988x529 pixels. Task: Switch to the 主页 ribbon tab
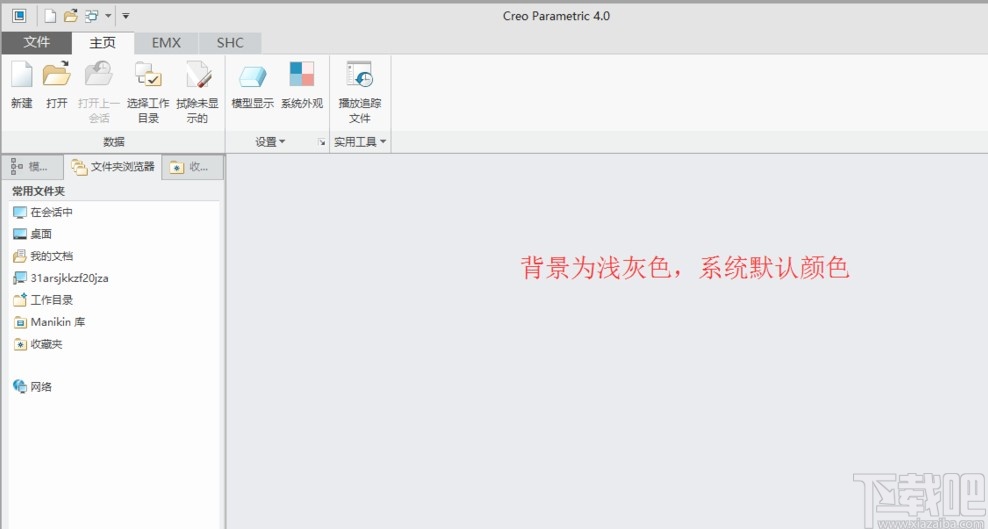tap(103, 42)
